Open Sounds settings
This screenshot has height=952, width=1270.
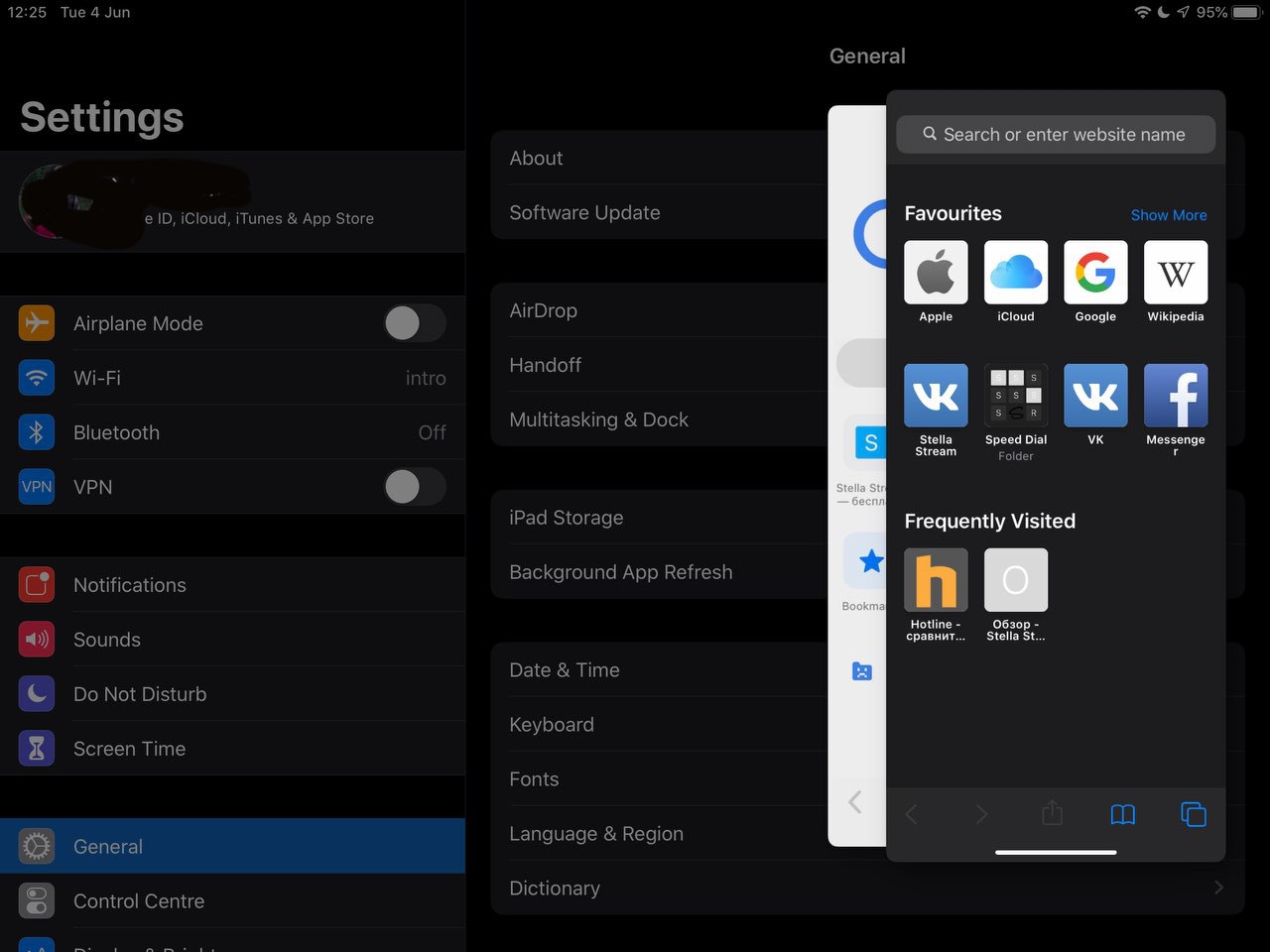pyautogui.click(x=232, y=640)
